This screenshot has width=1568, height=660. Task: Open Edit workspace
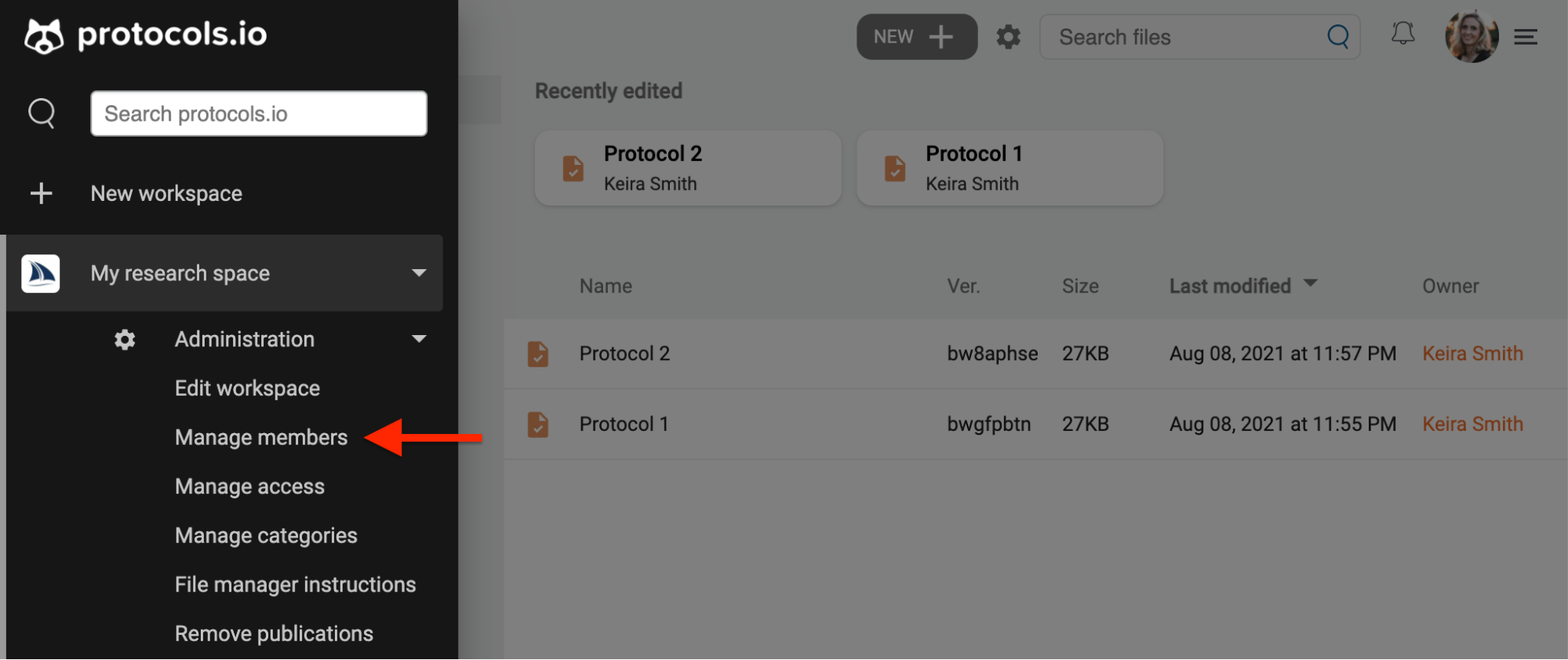pos(247,388)
